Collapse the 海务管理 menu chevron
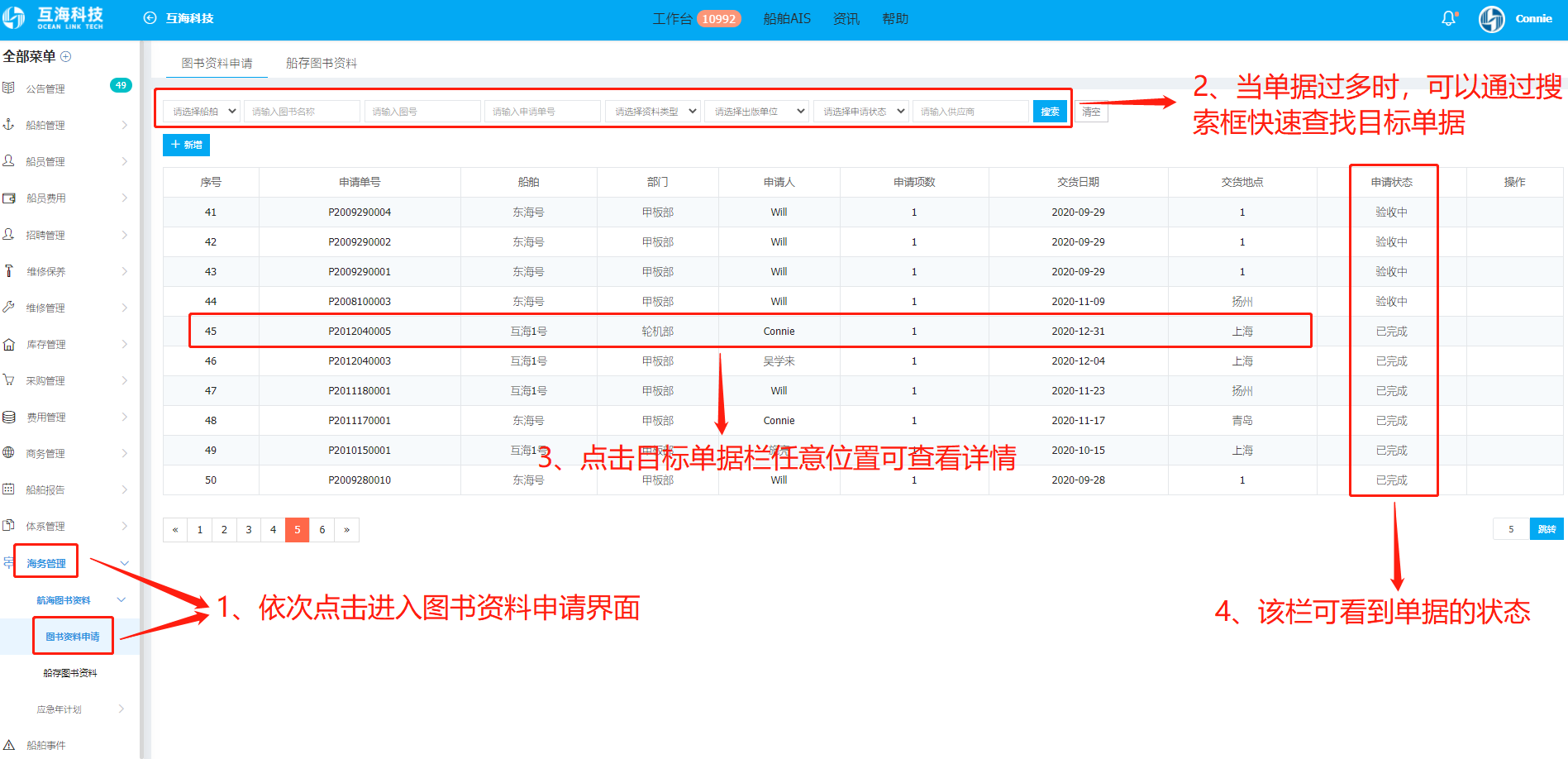 click(125, 563)
